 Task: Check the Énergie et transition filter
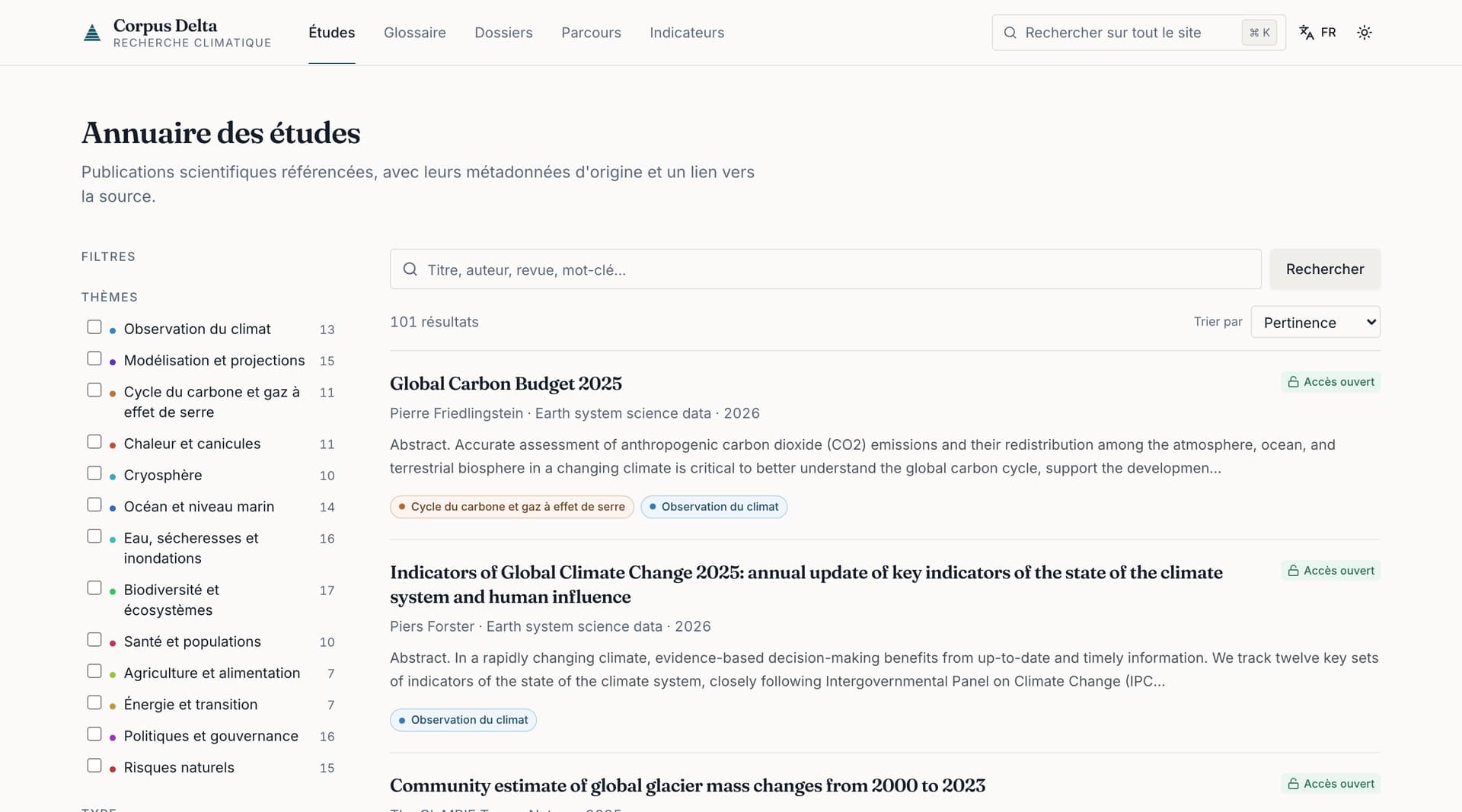pyautogui.click(x=94, y=702)
